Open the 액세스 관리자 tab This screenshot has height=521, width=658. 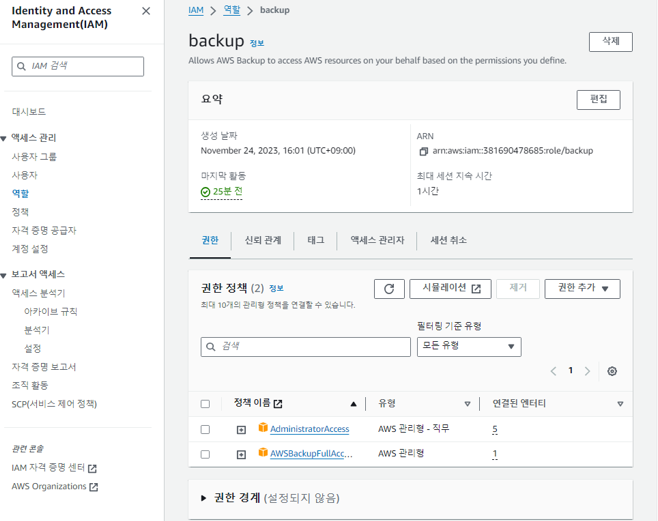377,240
